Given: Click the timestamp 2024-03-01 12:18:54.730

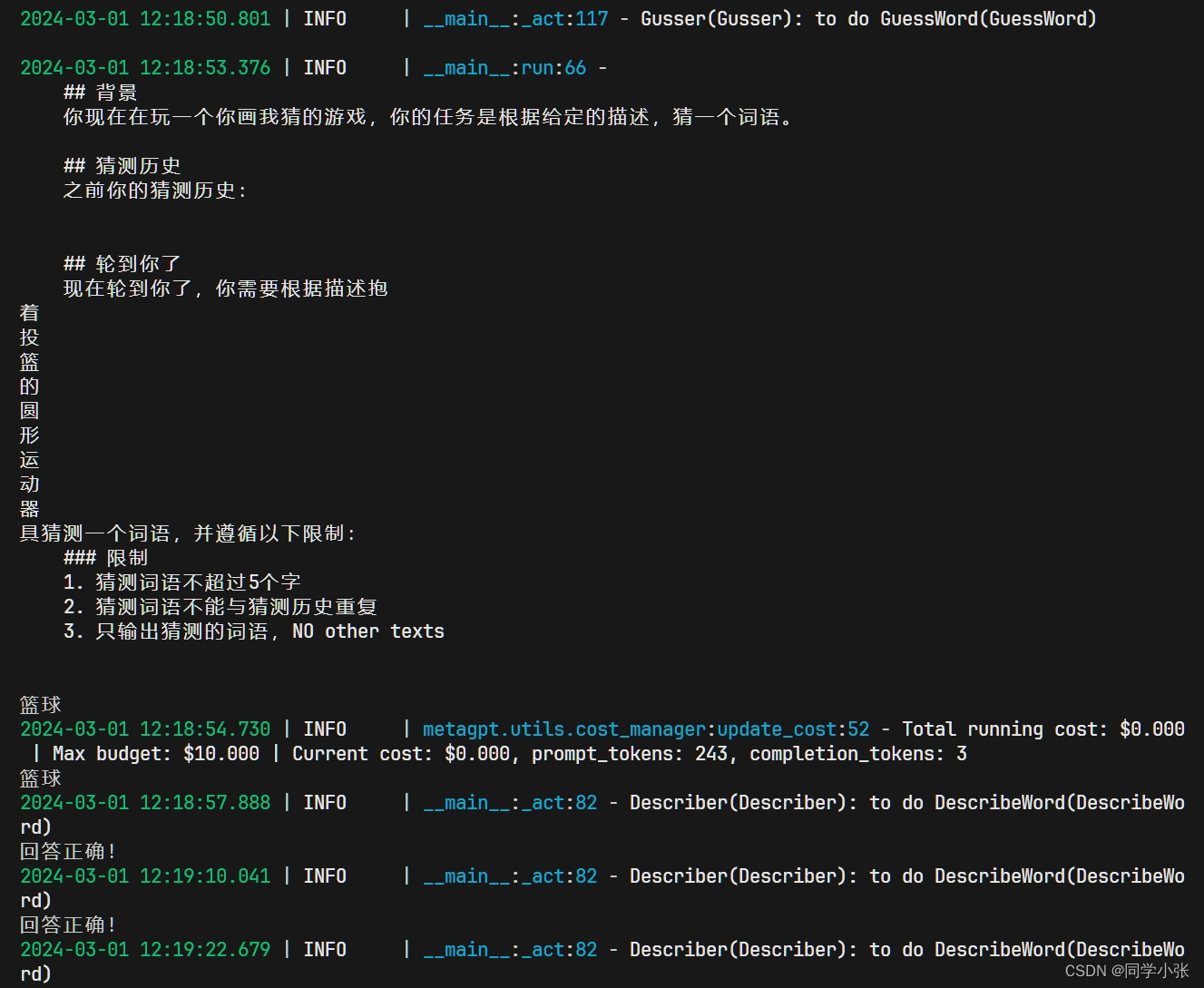Looking at the screenshot, I should point(145,729).
